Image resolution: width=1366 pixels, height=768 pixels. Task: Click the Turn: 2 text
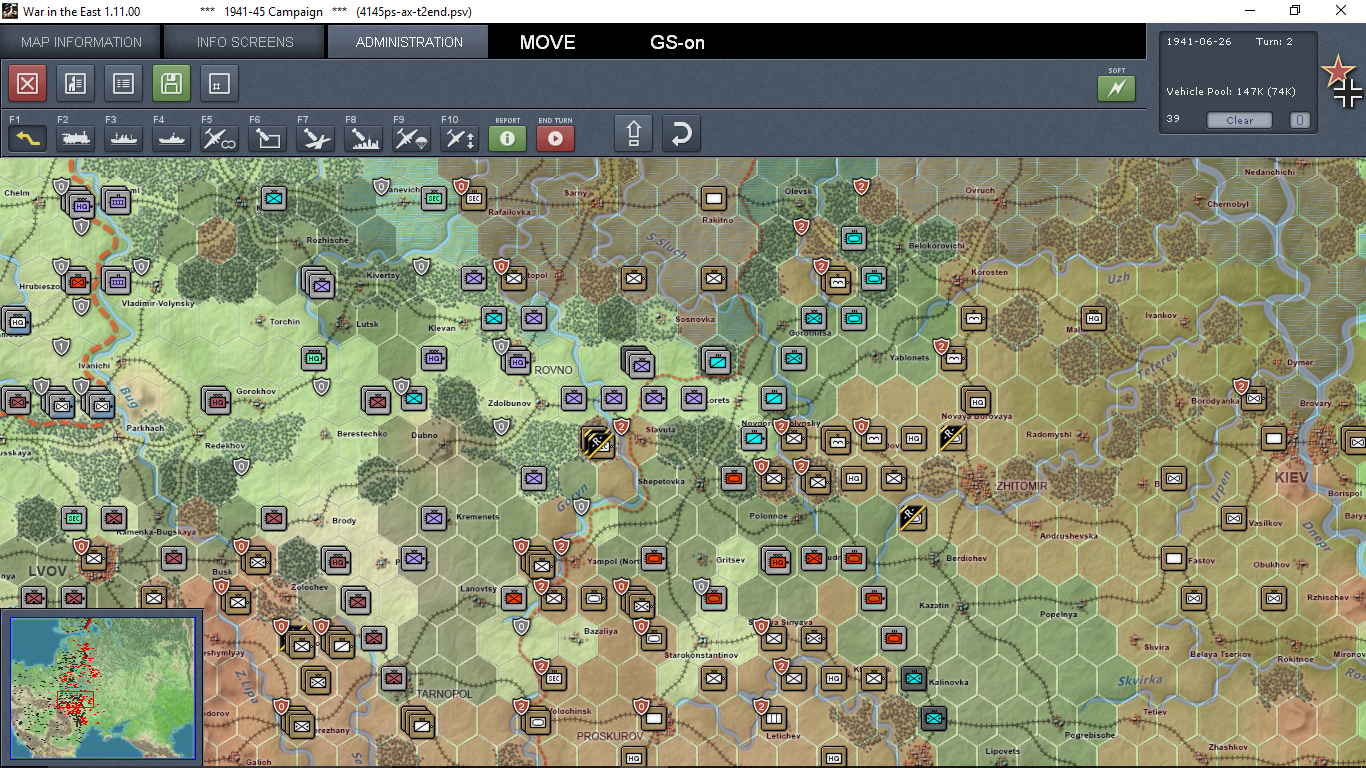tap(1274, 41)
